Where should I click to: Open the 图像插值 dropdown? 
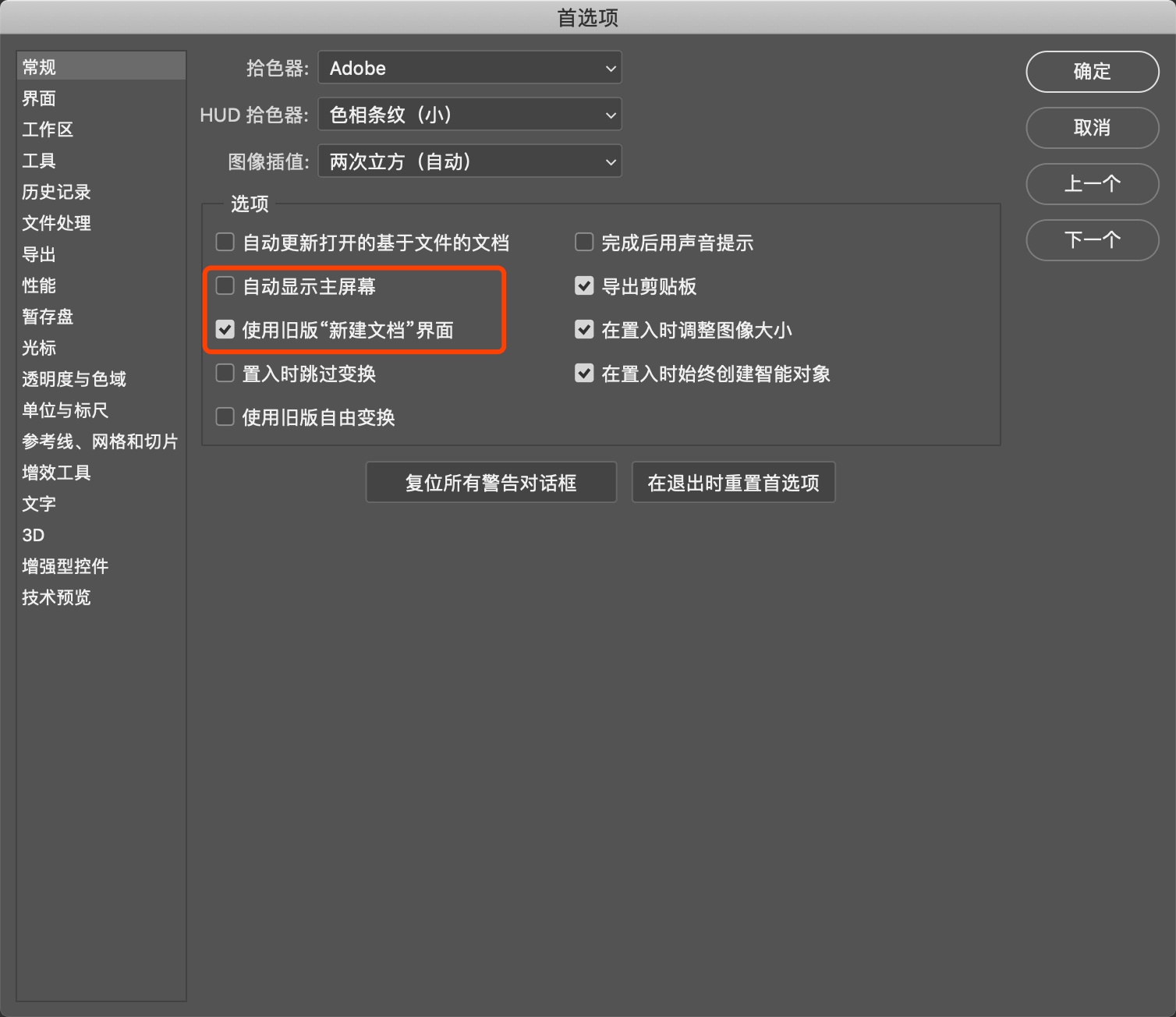(469, 161)
